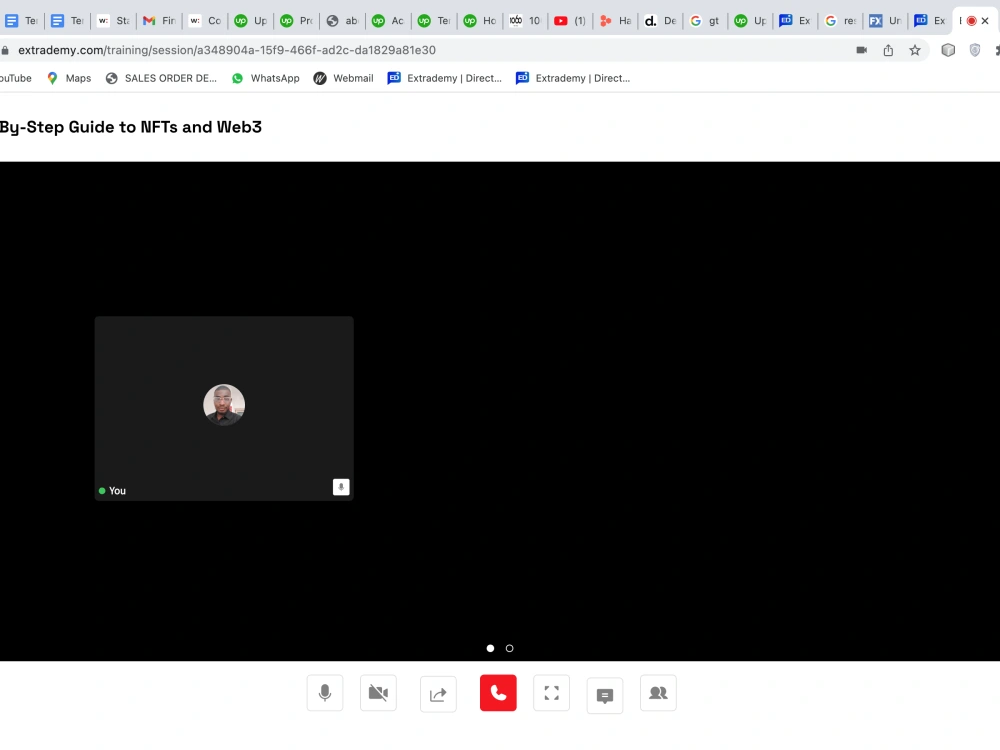The height and width of the screenshot is (750, 1000).
Task: Open the chat panel icon
Action: pos(605,695)
